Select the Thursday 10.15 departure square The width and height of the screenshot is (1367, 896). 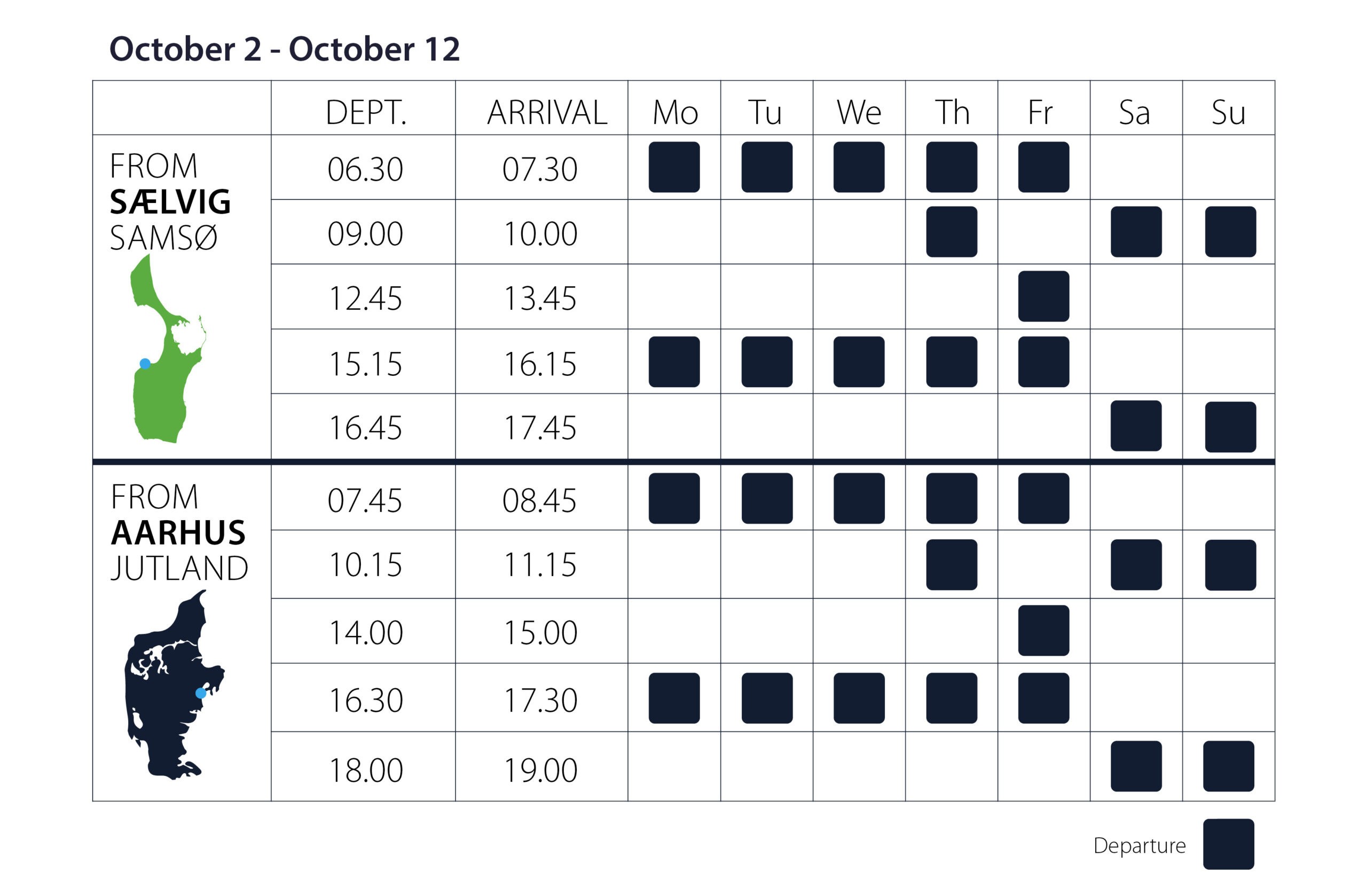coord(952,564)
